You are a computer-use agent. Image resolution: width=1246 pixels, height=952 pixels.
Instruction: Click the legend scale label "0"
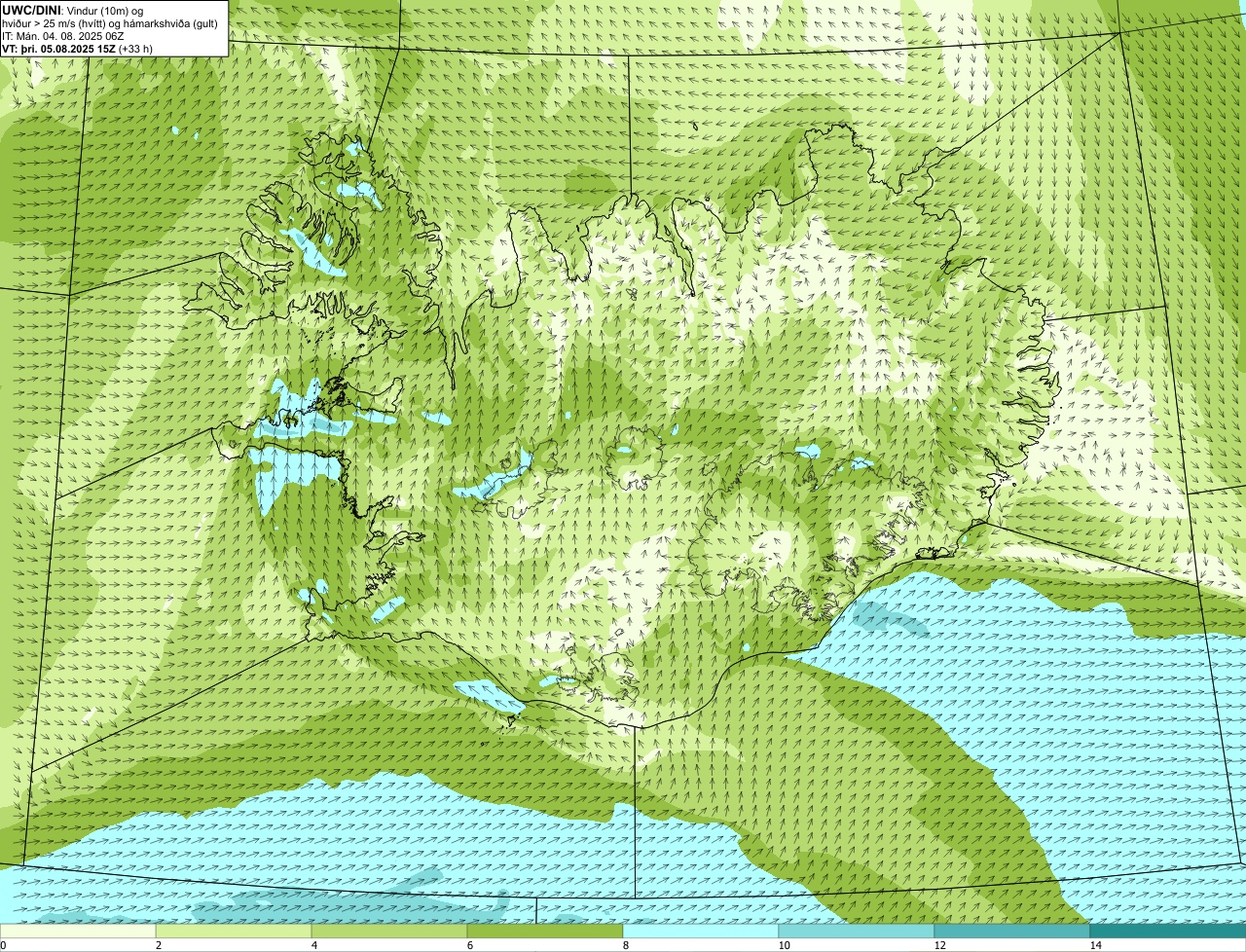[x=3, y=945]
